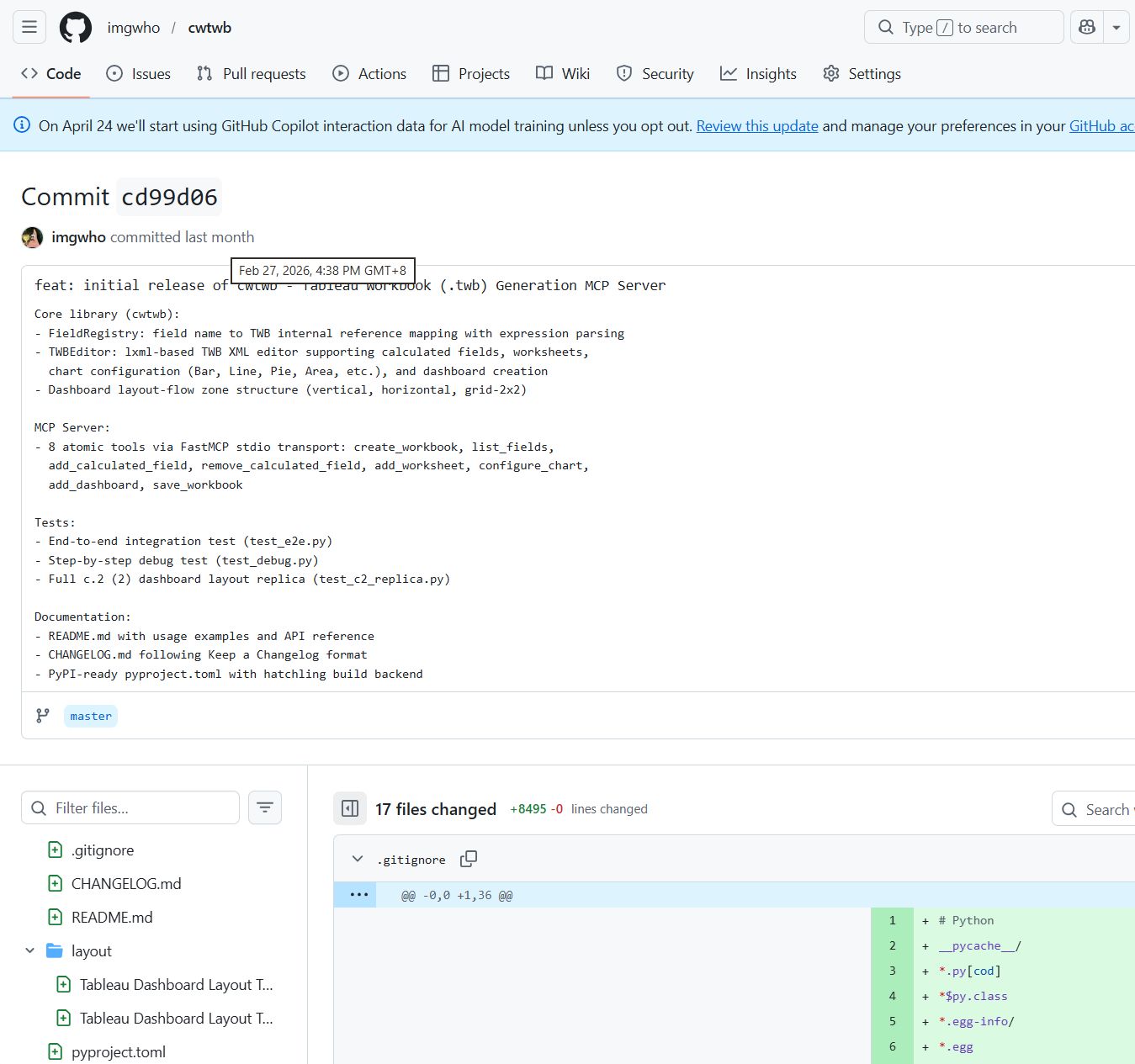Viewport: 1135px width, 1064px height.
Task: Open the cwtwb repository link
Action: (209, 28)
